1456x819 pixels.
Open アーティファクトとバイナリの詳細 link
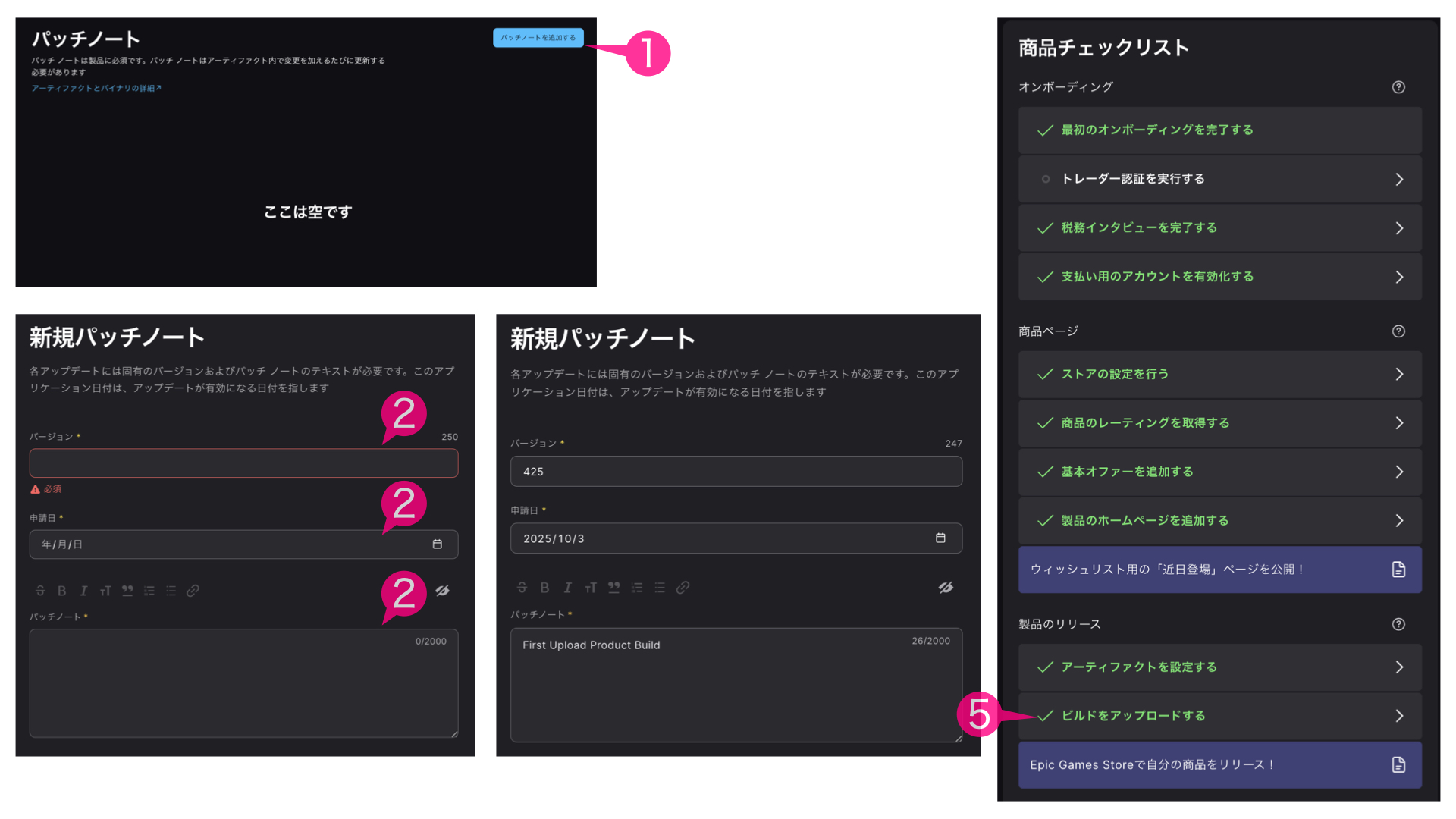pos(96,89)
